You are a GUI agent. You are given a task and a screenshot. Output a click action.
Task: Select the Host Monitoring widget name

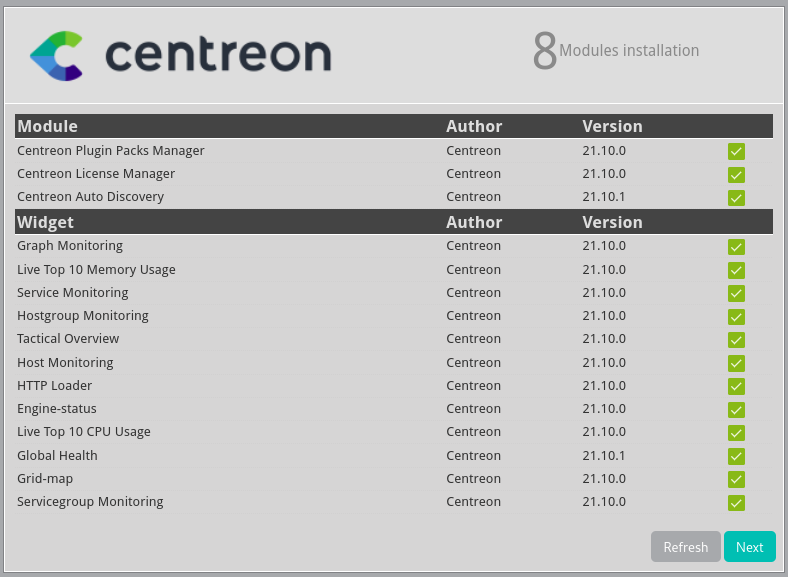point(65,363)
